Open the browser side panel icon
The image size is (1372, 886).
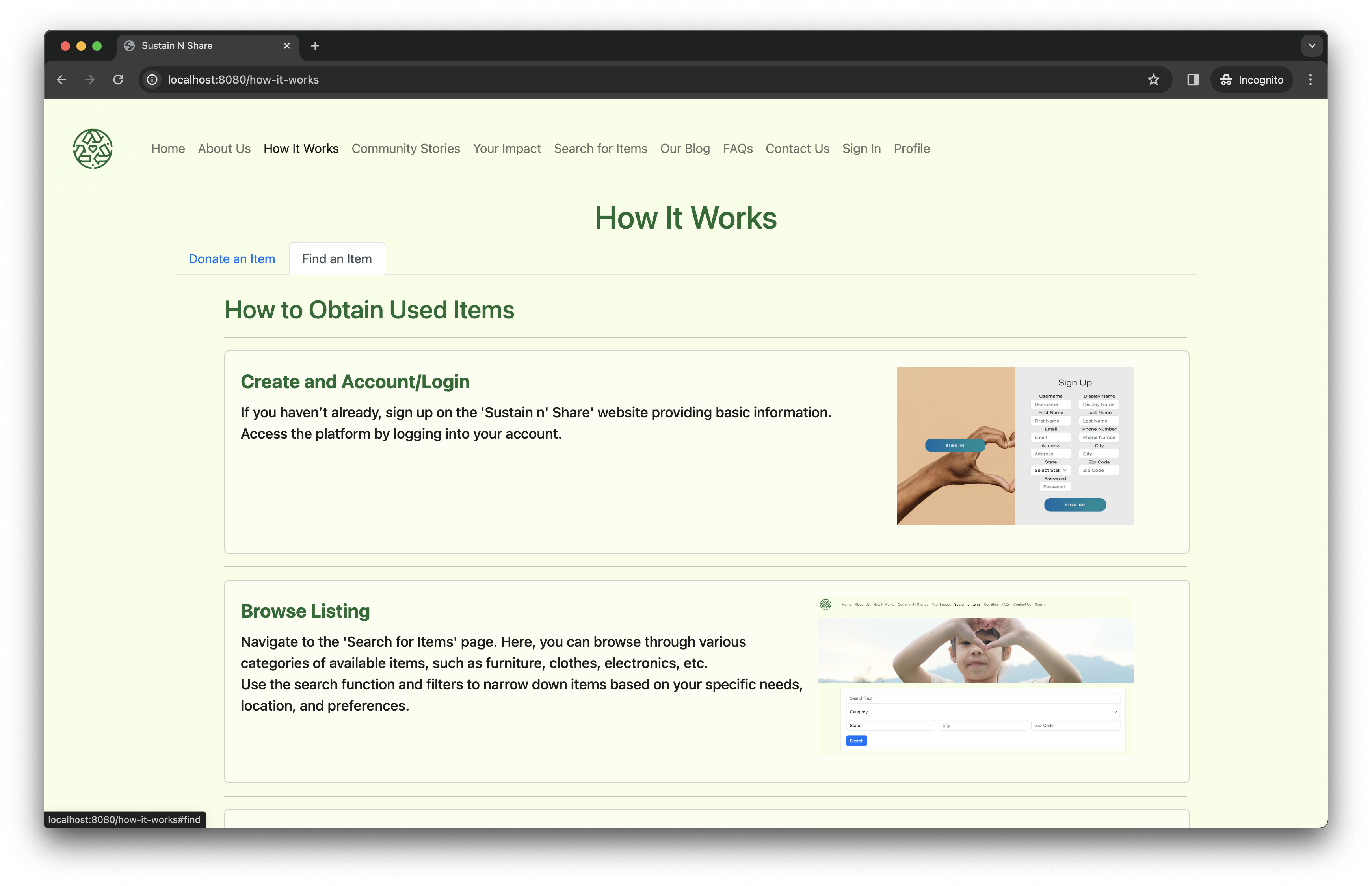click(1193, 80)
